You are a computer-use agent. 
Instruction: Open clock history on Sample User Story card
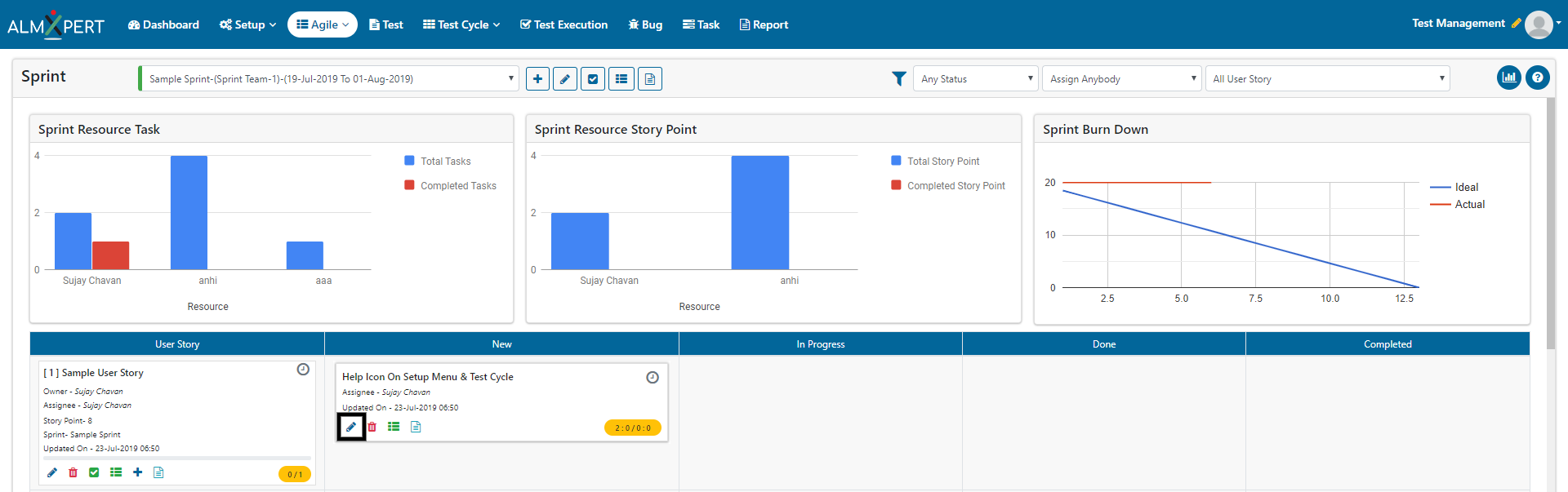click(x=303, y=370)
